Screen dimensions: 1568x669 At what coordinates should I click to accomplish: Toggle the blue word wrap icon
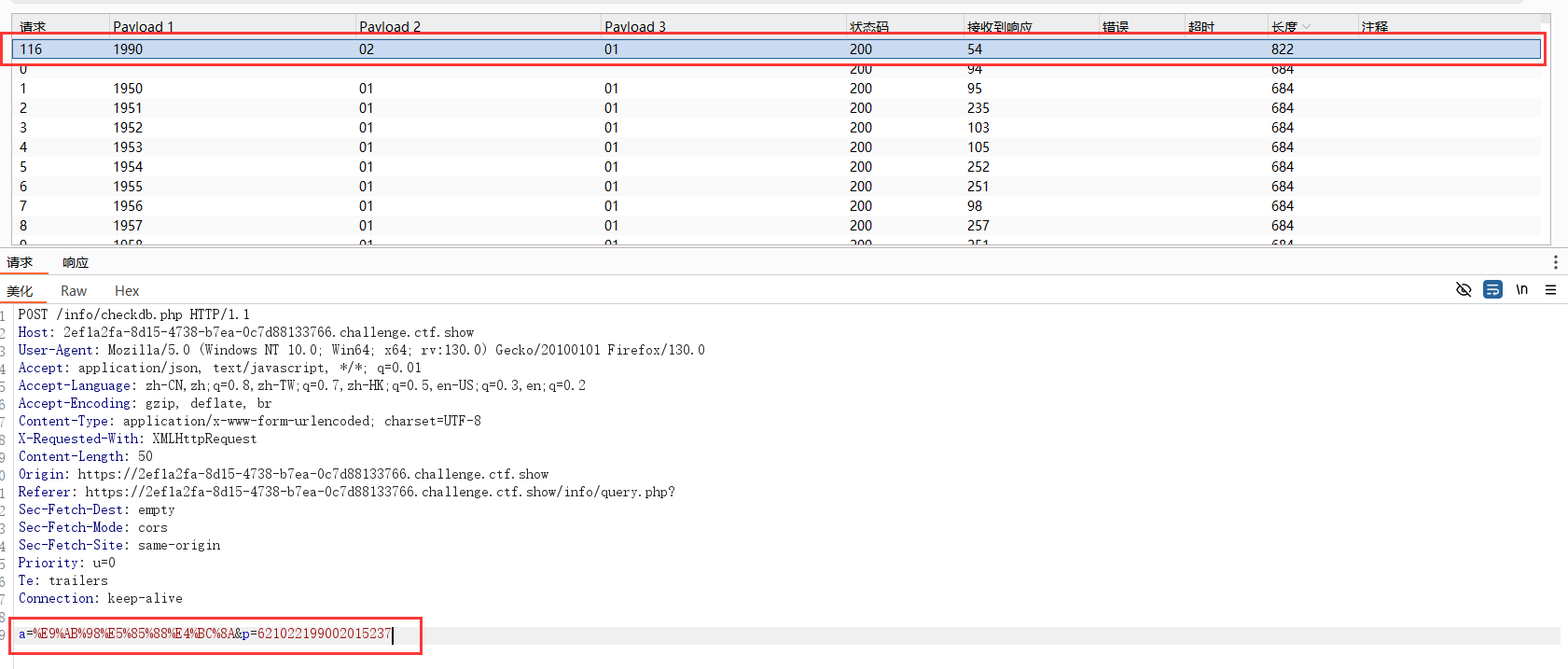pyautogui.click(x=1492, y=290)
